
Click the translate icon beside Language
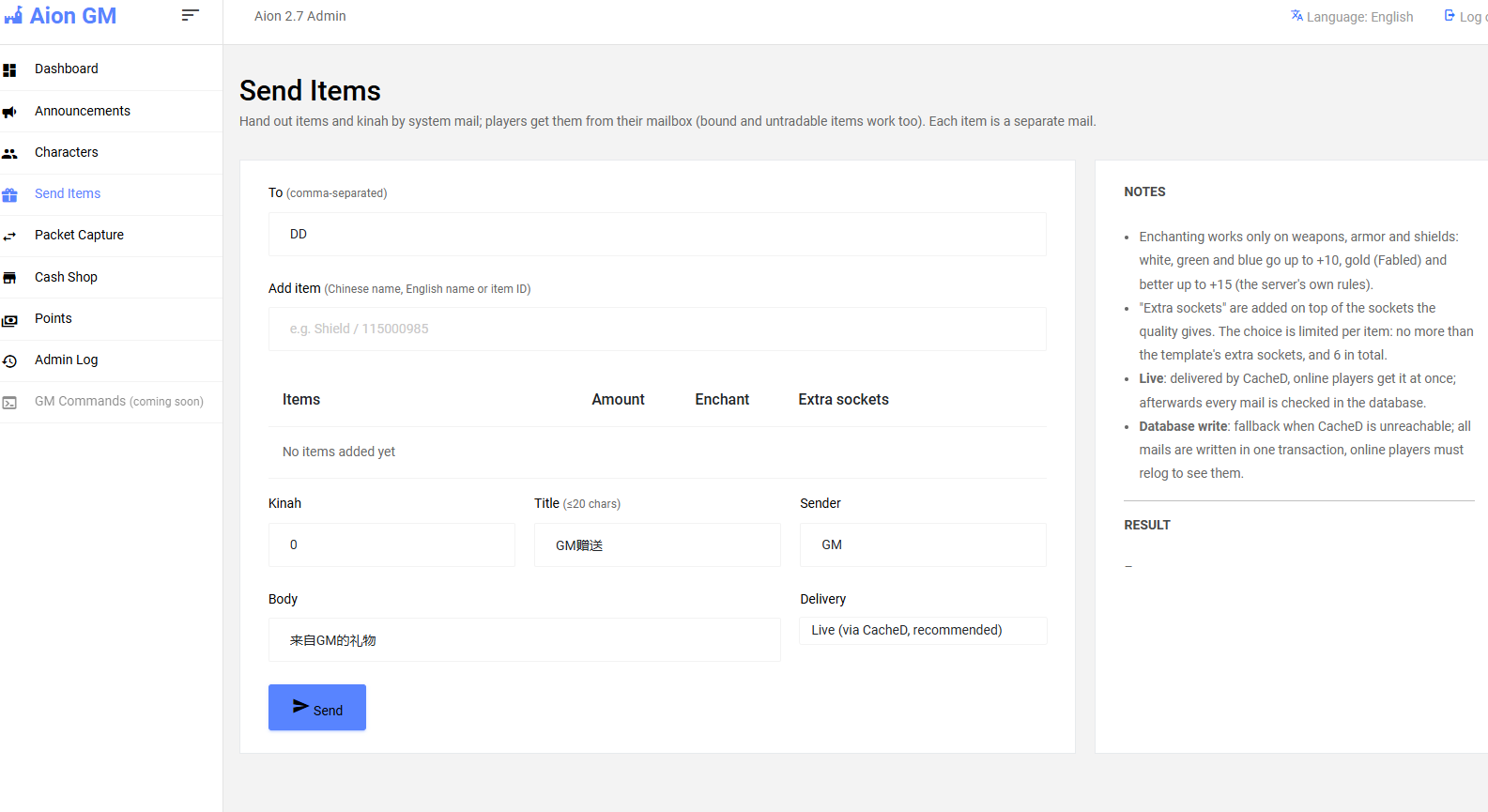[1296, 16]
